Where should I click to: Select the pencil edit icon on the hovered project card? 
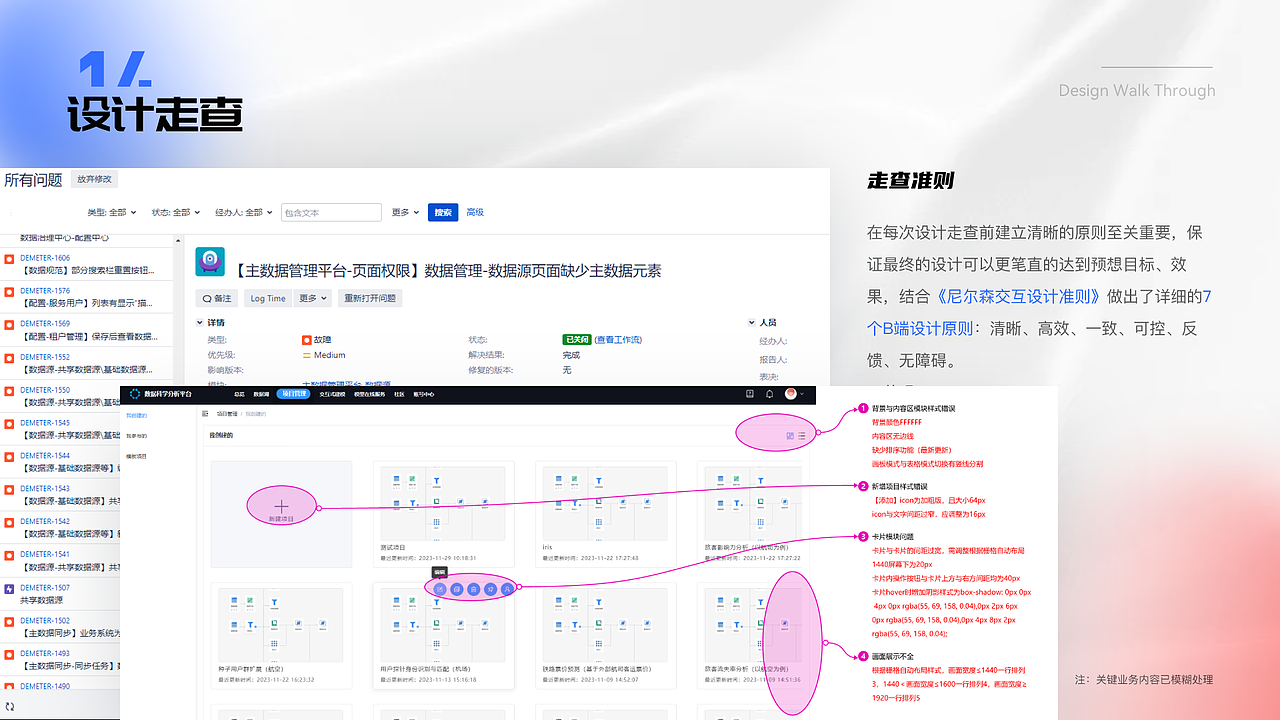[438, 588]
